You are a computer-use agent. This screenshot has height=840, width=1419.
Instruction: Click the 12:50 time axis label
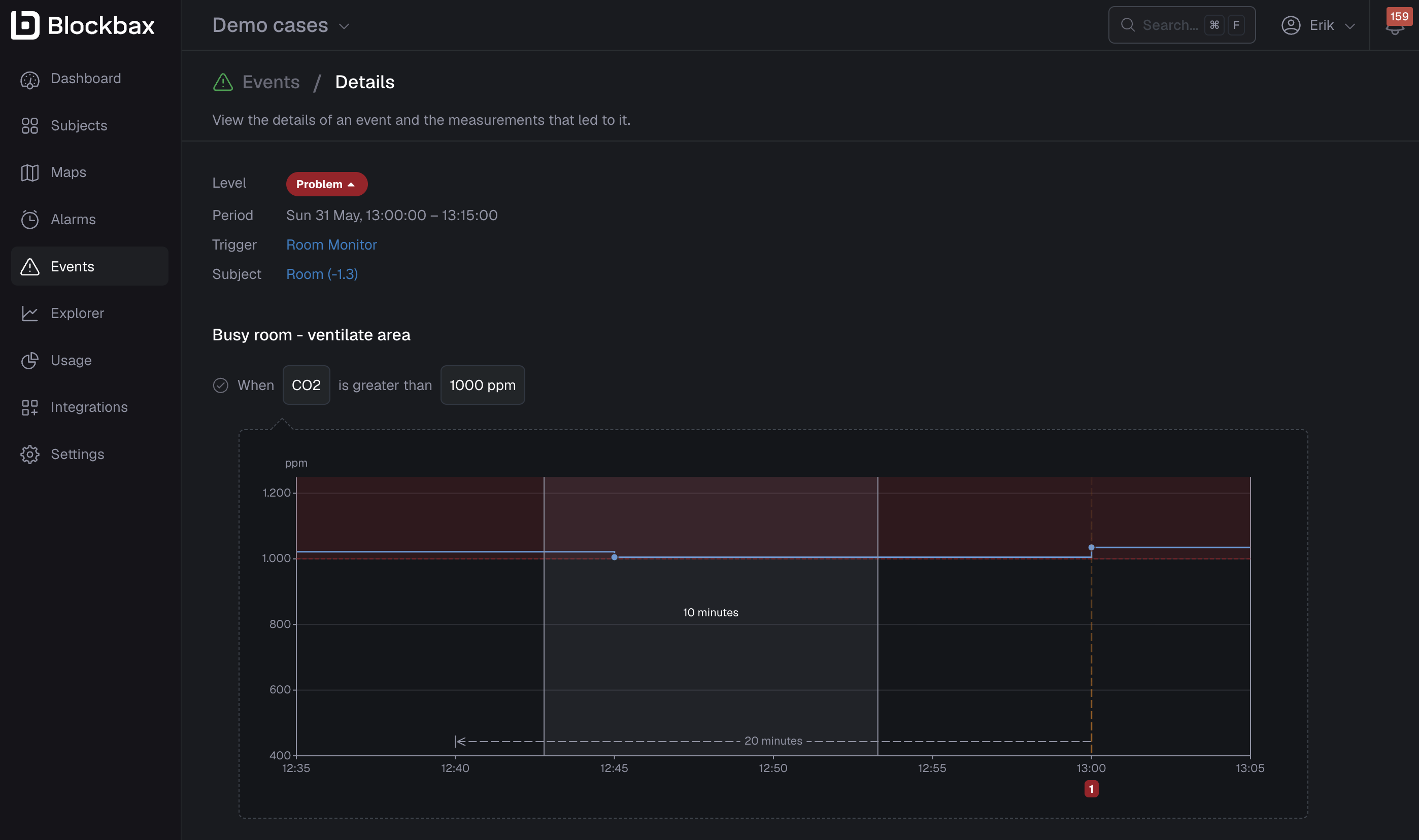(x=773, y=768)
